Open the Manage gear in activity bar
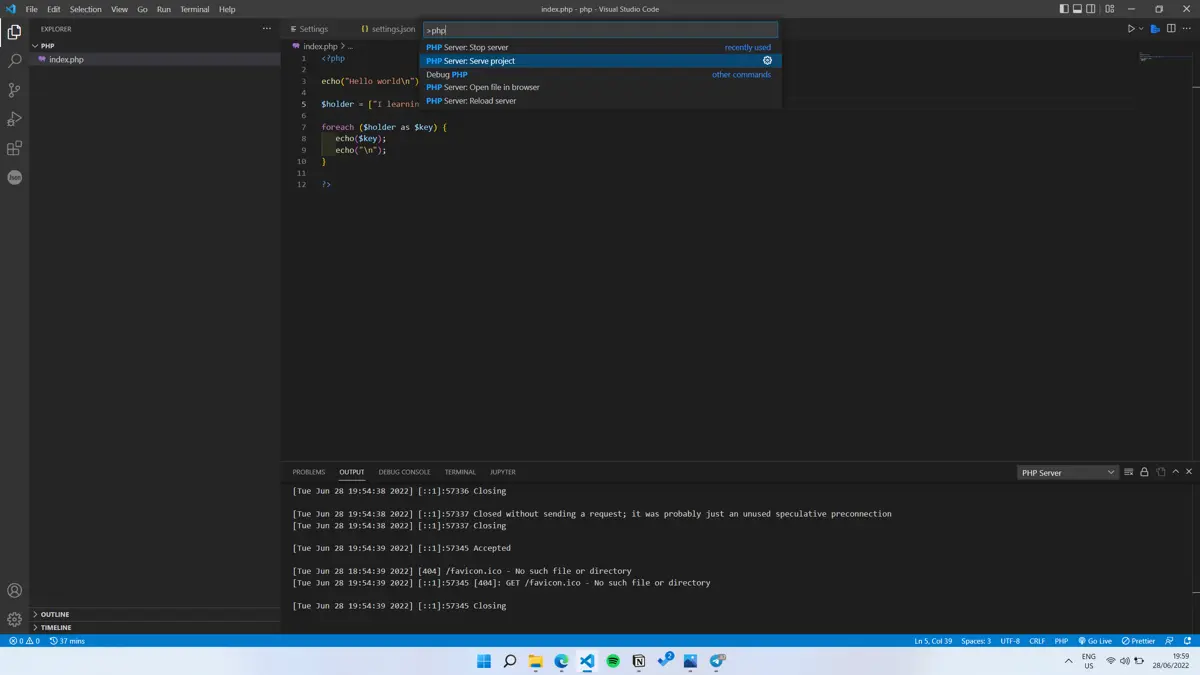1200x675 pixels. tap(14, 619)
